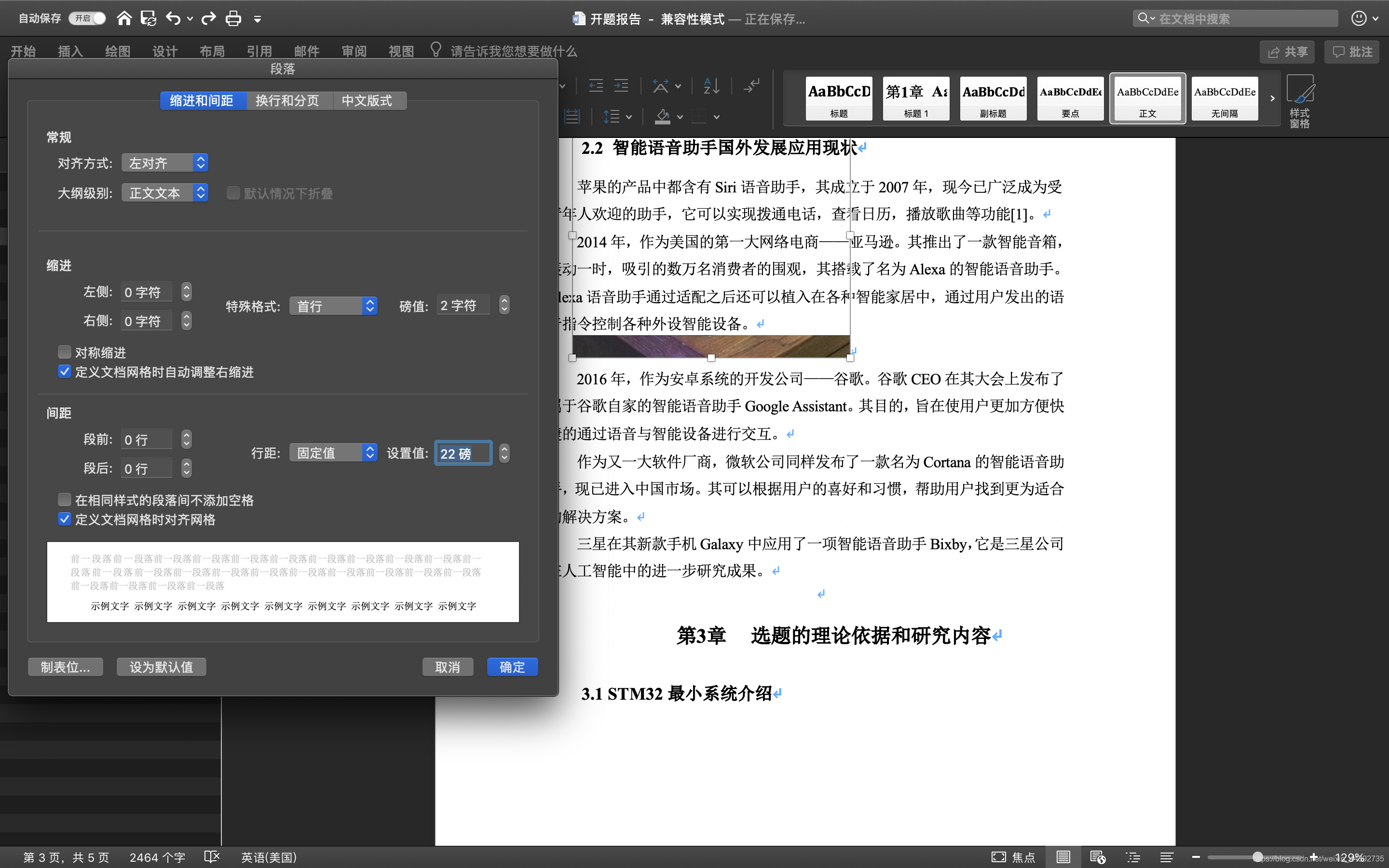This screenshot has width=1389, height=868.
Task: Click the Focus mode icon in status bar
Action: pyautogui.click(x=999, y=857)
